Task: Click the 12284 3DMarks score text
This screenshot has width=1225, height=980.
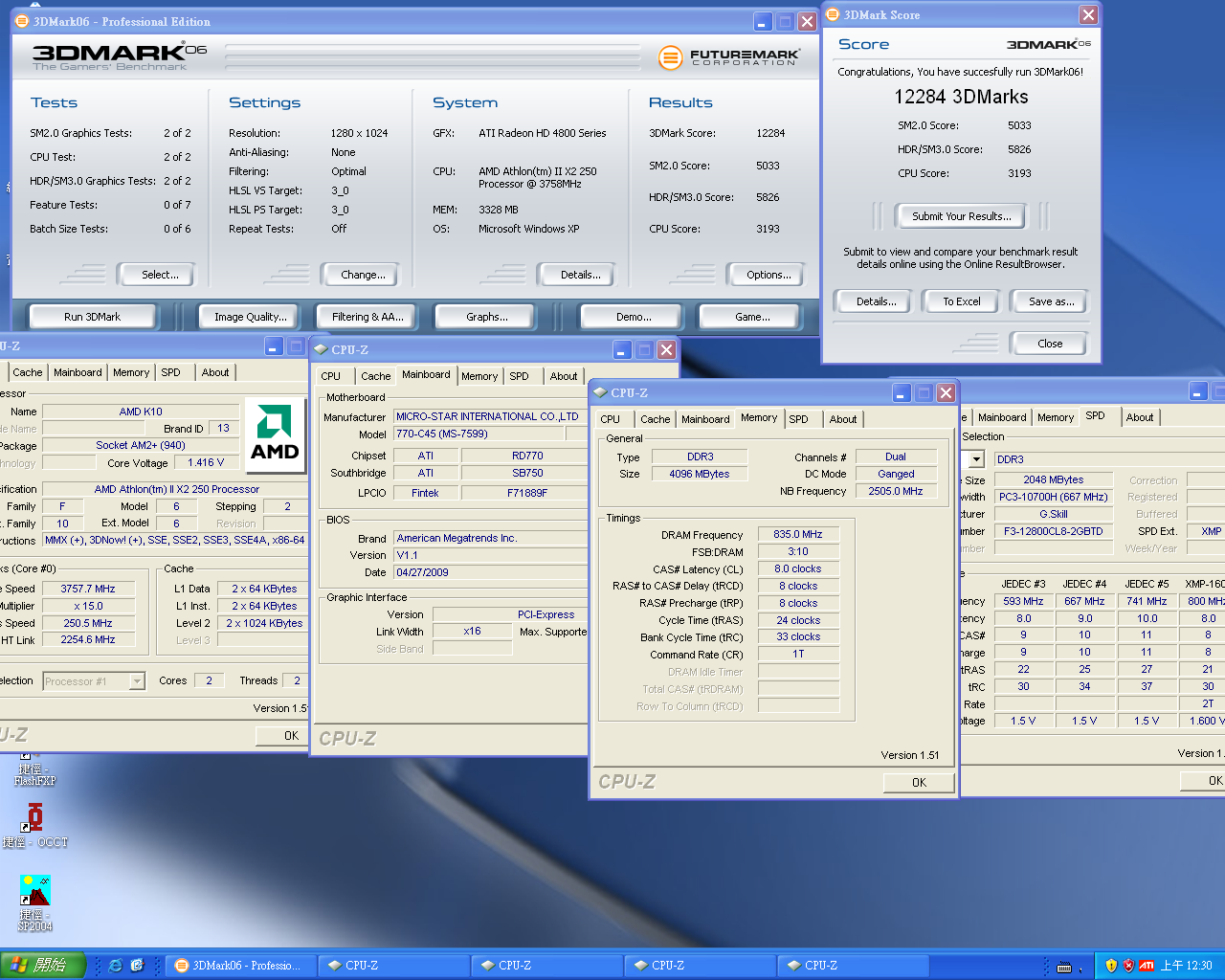Action: [x=961, y=97]
